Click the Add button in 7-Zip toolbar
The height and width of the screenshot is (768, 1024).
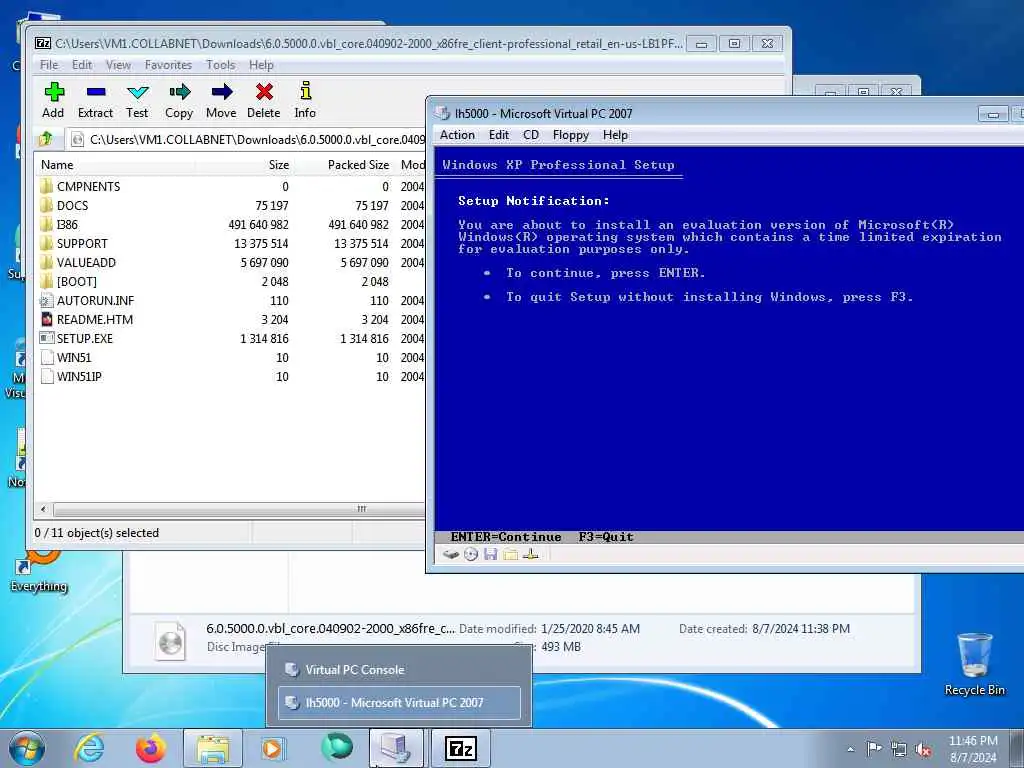(x=54, y=100)
